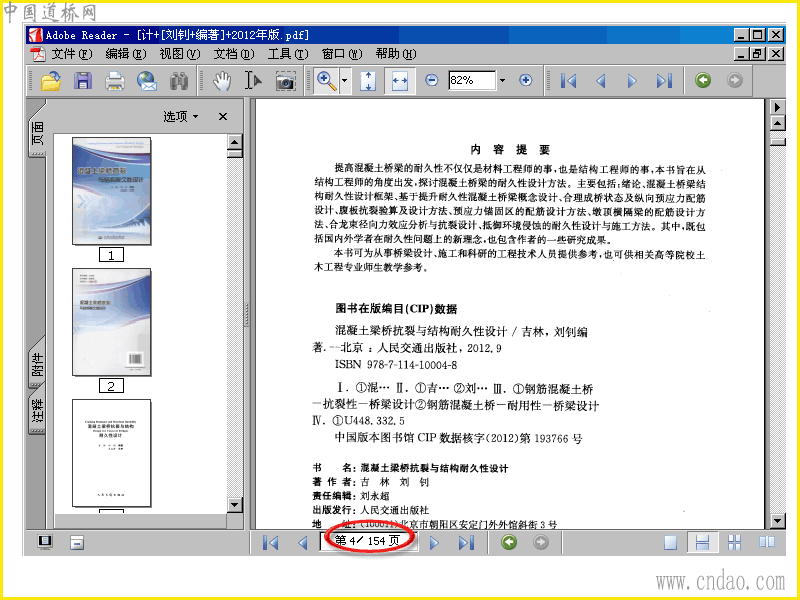This screenshot has width=800, height=600.
Task: Go to previous page in top toolbar
Action: point(601,81)
